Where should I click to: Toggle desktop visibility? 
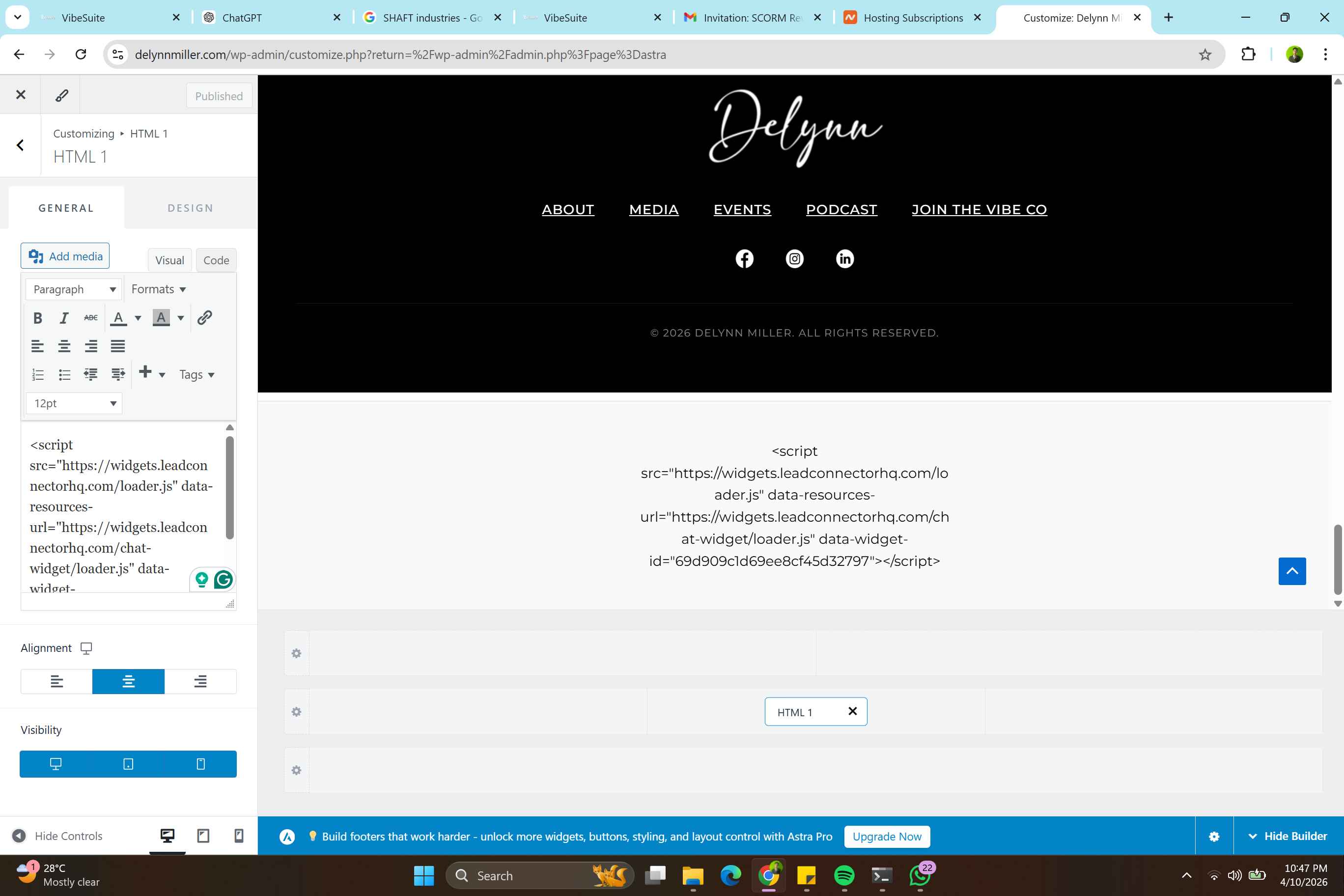coord(56,764)
